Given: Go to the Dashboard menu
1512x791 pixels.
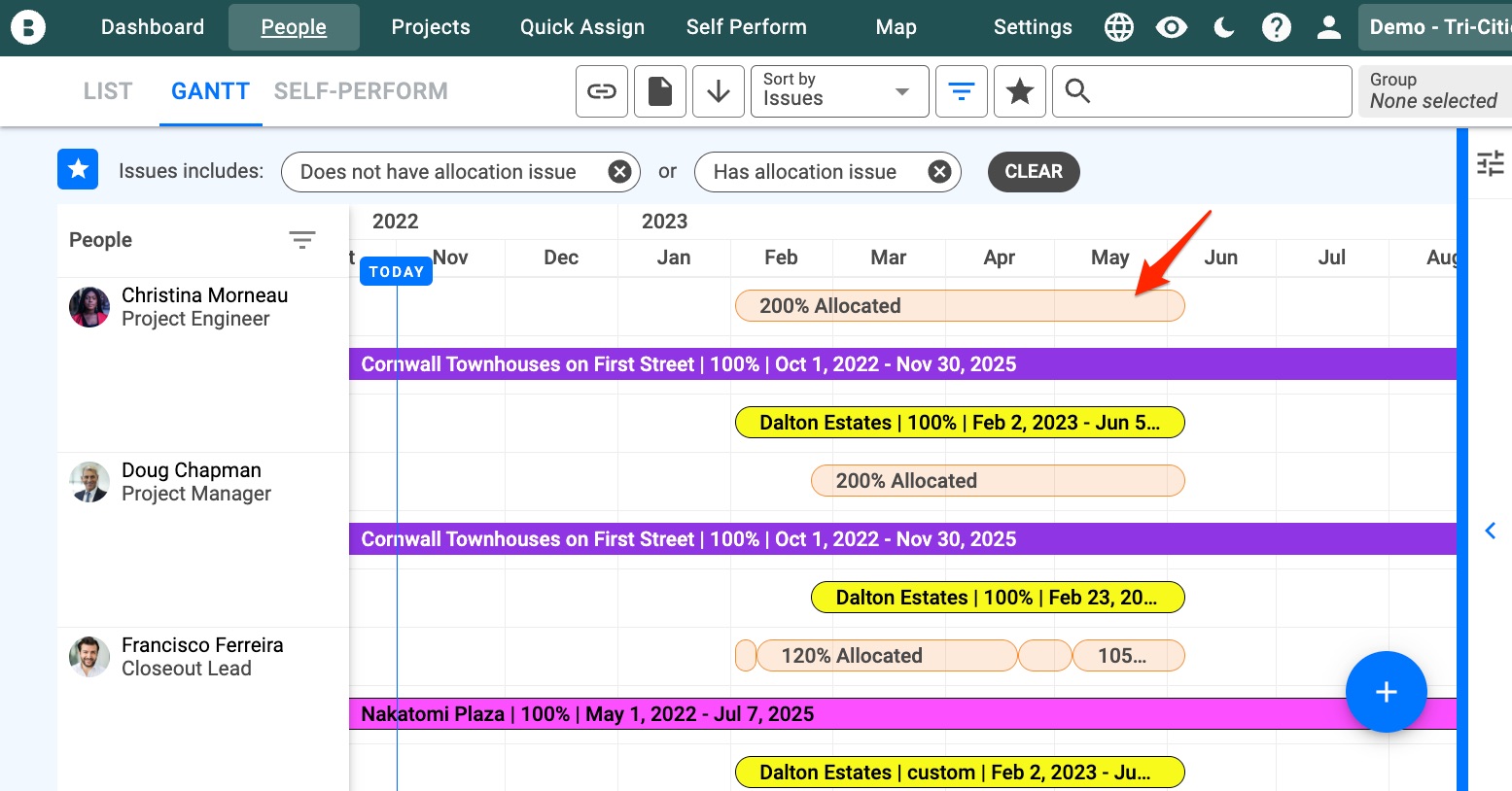Looking at the screenshot, I should (153, 27).
